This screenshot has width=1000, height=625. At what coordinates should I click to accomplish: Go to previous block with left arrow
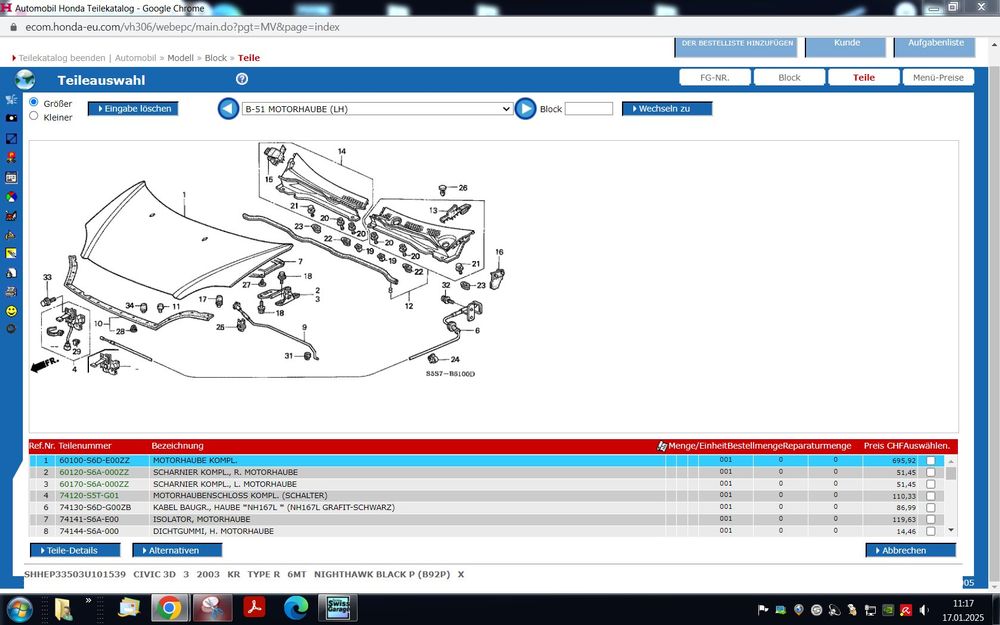click(x=228, y=108)
